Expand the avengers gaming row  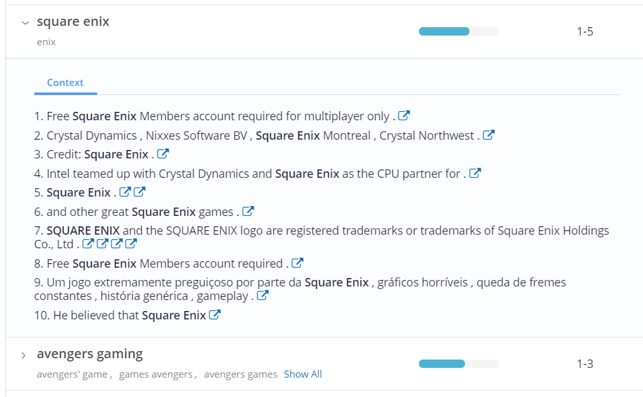point(24,356)
